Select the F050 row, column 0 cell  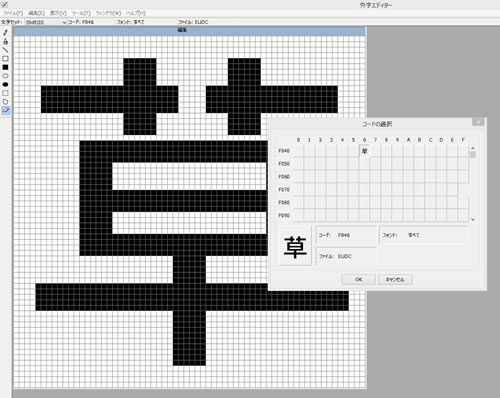click(x=298, y=164)
